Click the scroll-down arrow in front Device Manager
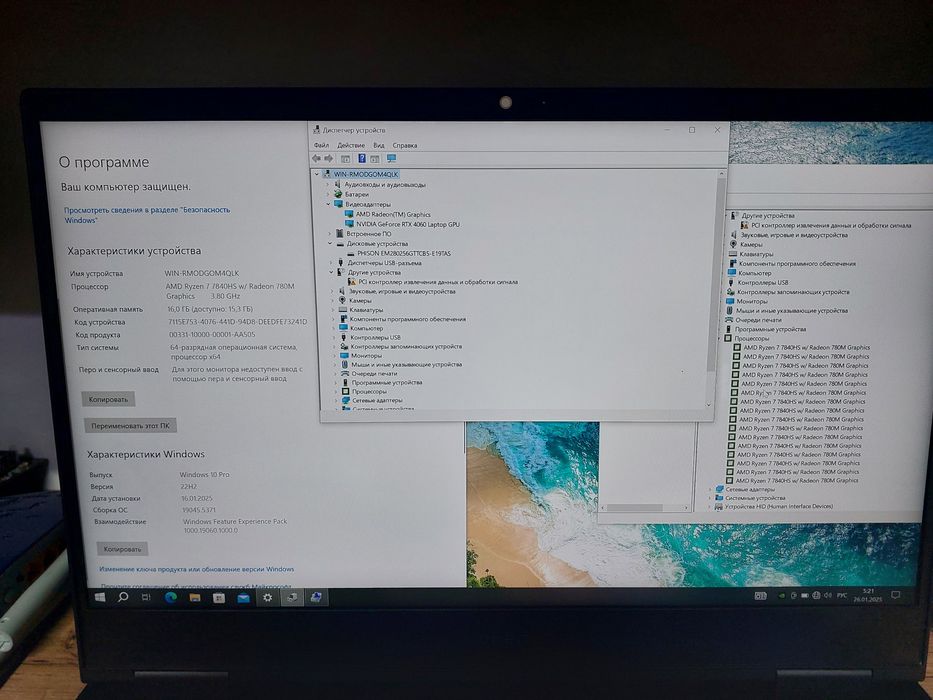This screenshot has width=933, height=700. pos(708,405)
